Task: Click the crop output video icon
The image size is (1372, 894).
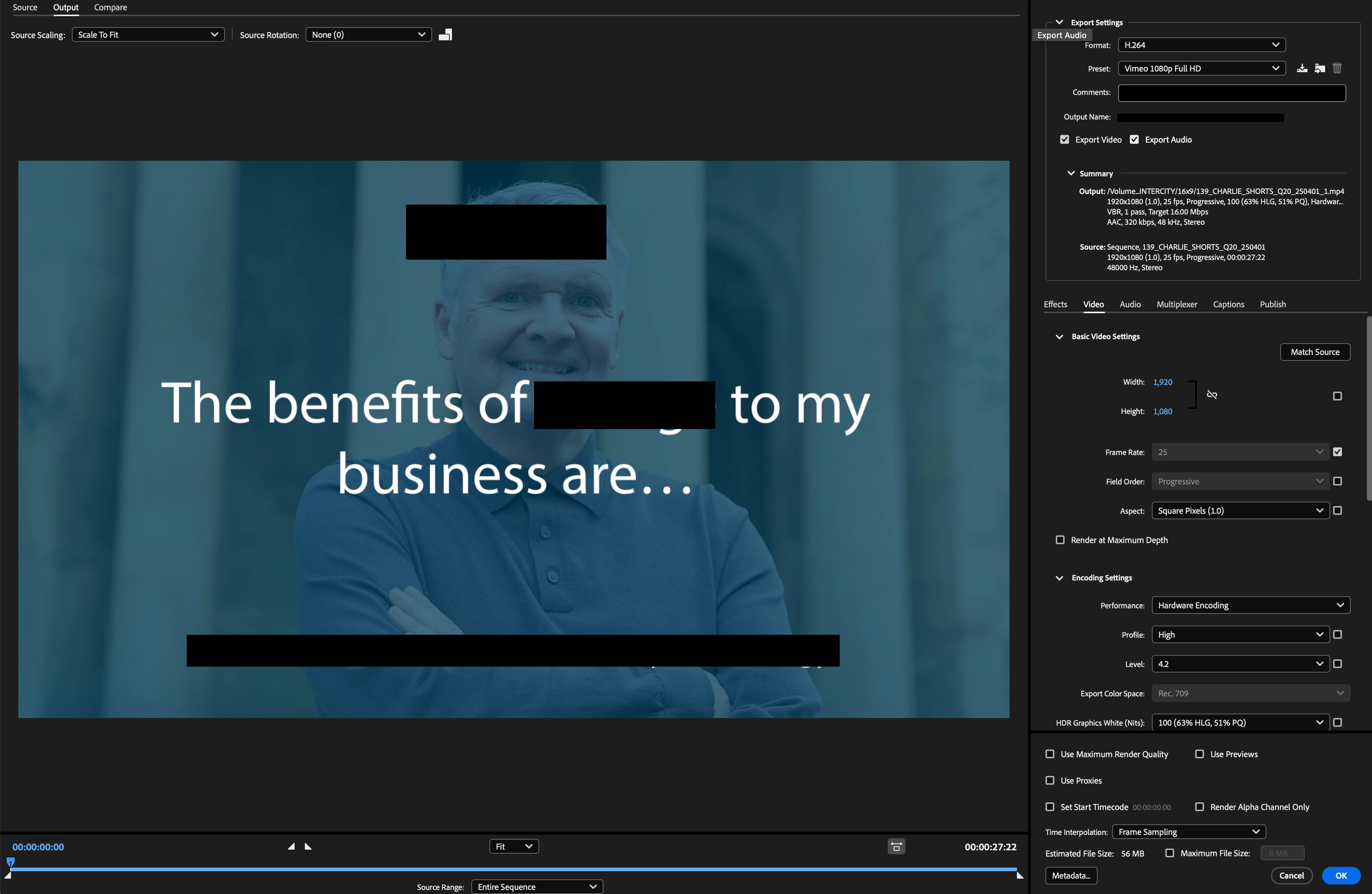Action: (445, 35)
